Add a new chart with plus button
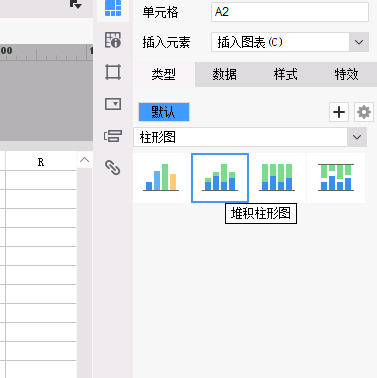This screenshot has height=378, width=377. pyautogui.click(x=339, y=112)
